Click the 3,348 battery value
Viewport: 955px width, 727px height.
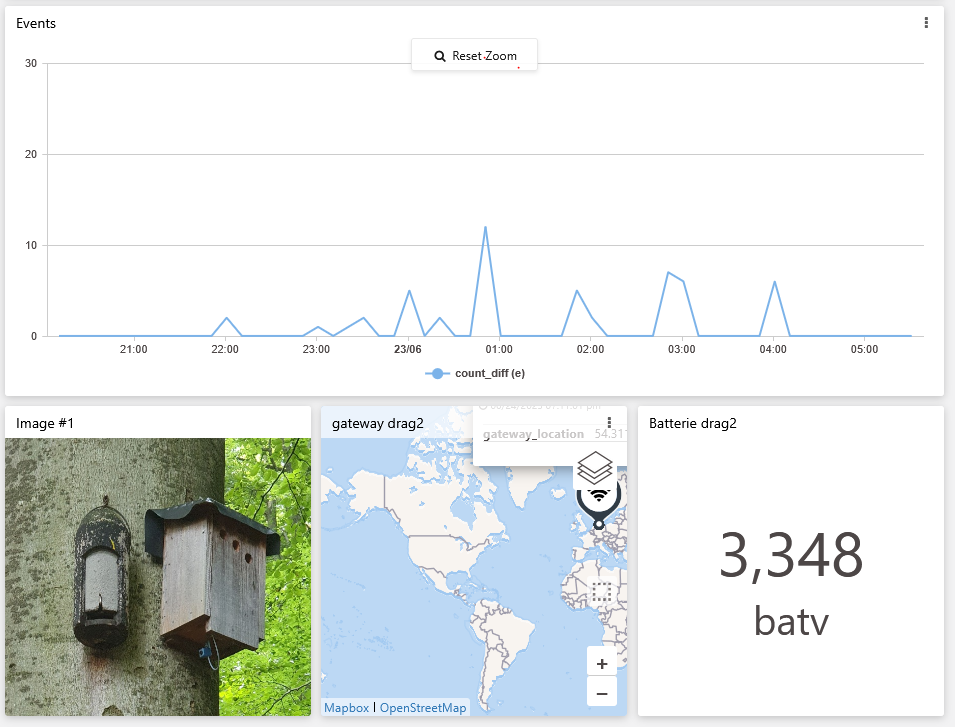coord(791,555)
